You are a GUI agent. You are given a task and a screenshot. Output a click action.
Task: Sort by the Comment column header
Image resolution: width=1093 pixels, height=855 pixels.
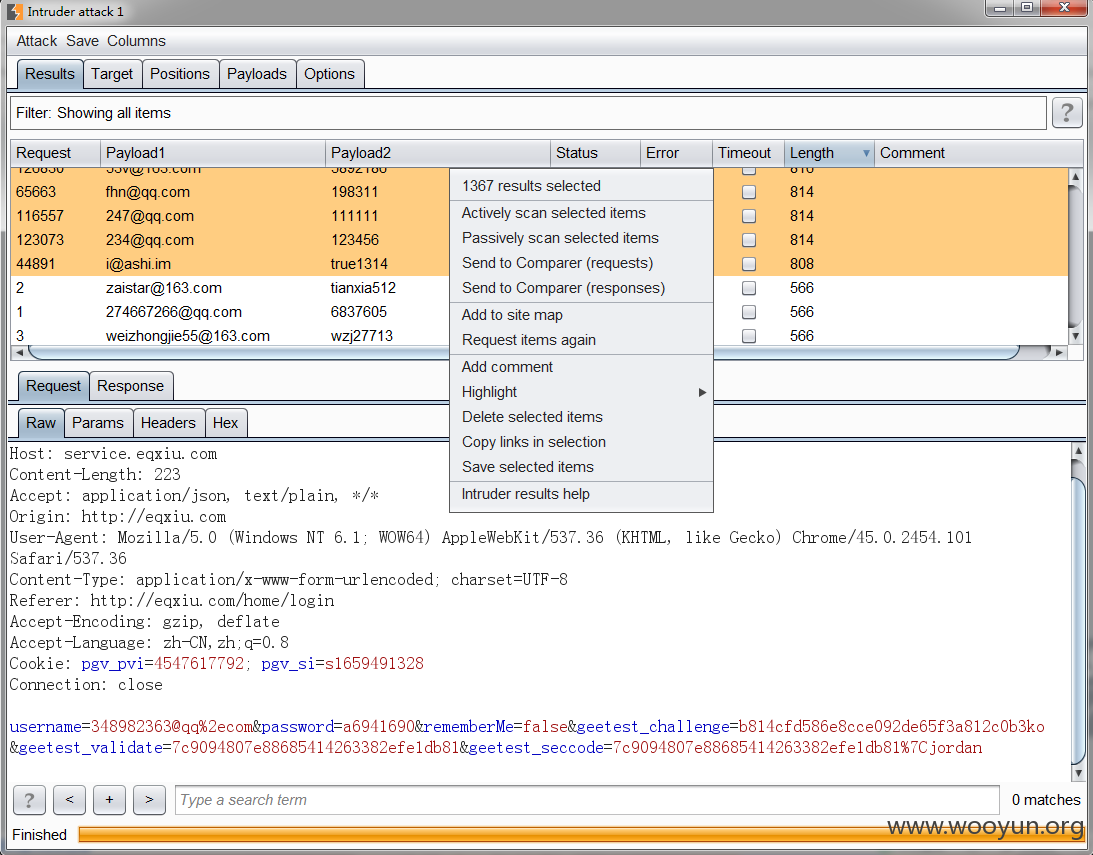[x=979, y=153]
